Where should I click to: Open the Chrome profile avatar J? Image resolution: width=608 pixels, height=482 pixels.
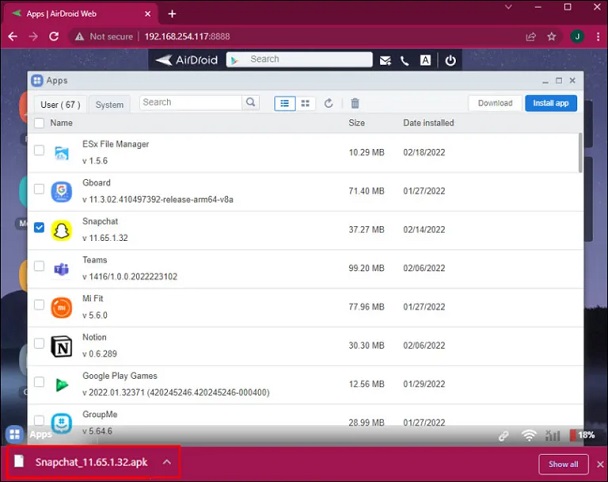point(577,36)
